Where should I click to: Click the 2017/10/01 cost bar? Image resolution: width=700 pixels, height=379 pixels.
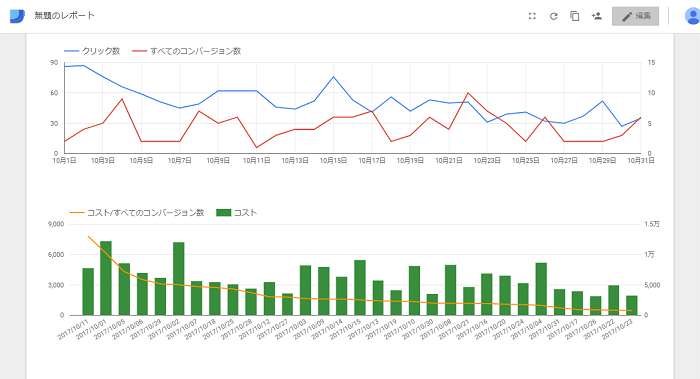click(106, 278)
